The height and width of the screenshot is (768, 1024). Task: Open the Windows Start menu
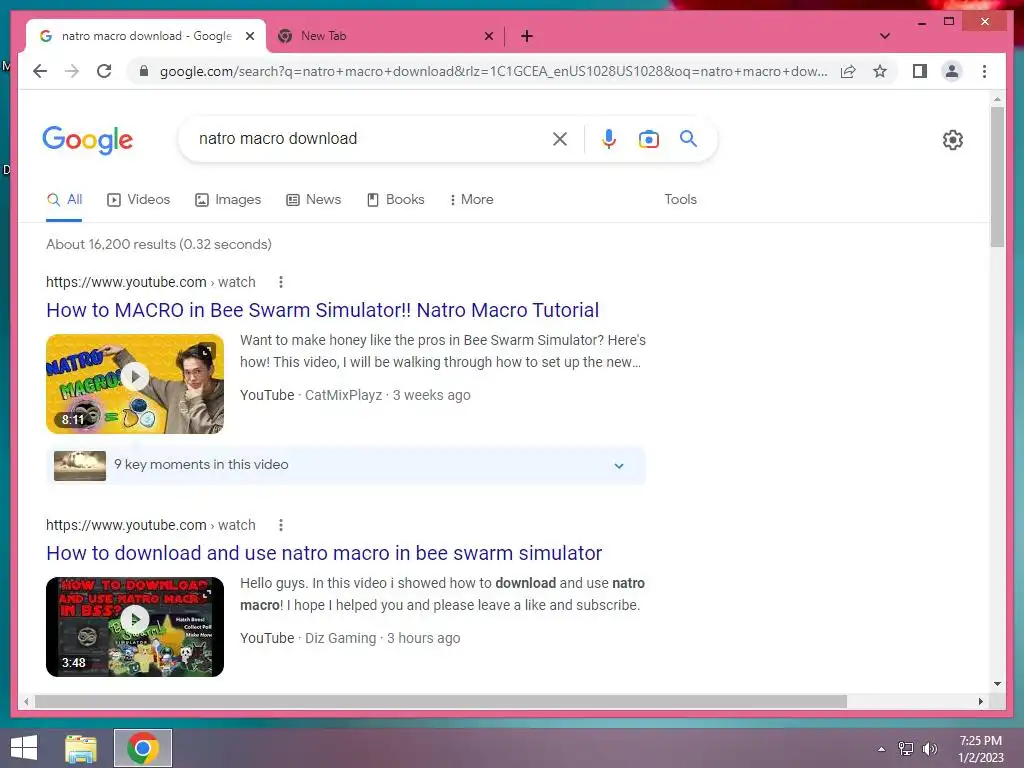coord(24,748)
